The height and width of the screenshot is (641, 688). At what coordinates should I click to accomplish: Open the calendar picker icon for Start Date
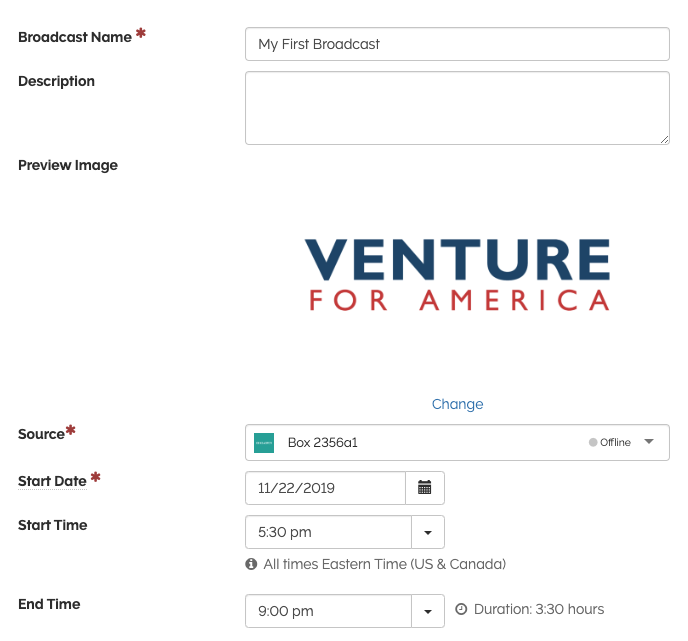tap(425, 488)
